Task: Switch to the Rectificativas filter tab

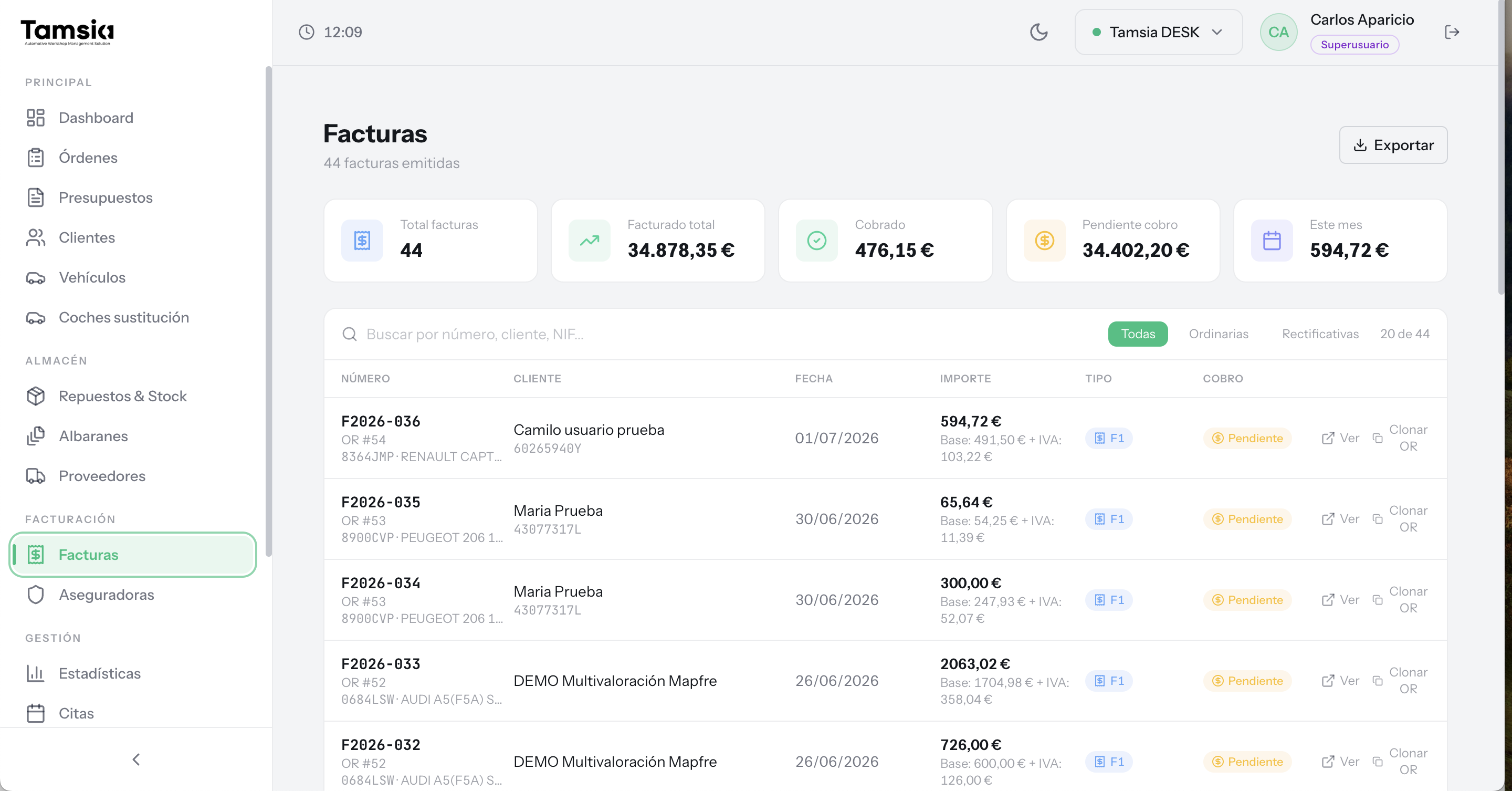Action: [x=1320, y=334]
